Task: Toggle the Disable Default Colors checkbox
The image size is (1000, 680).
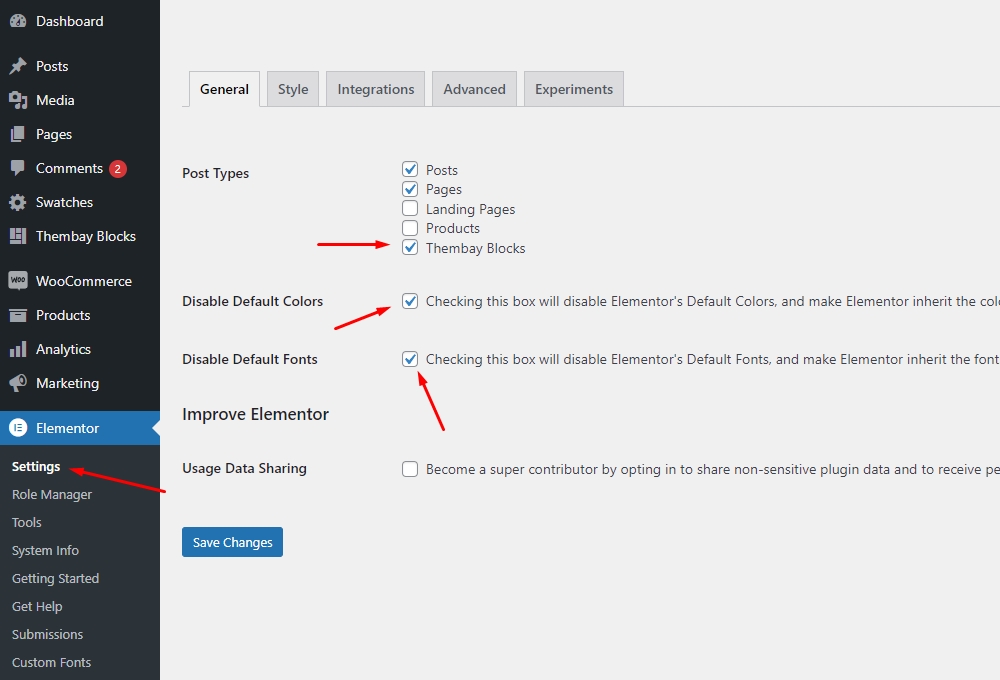Action: [410, 301]
